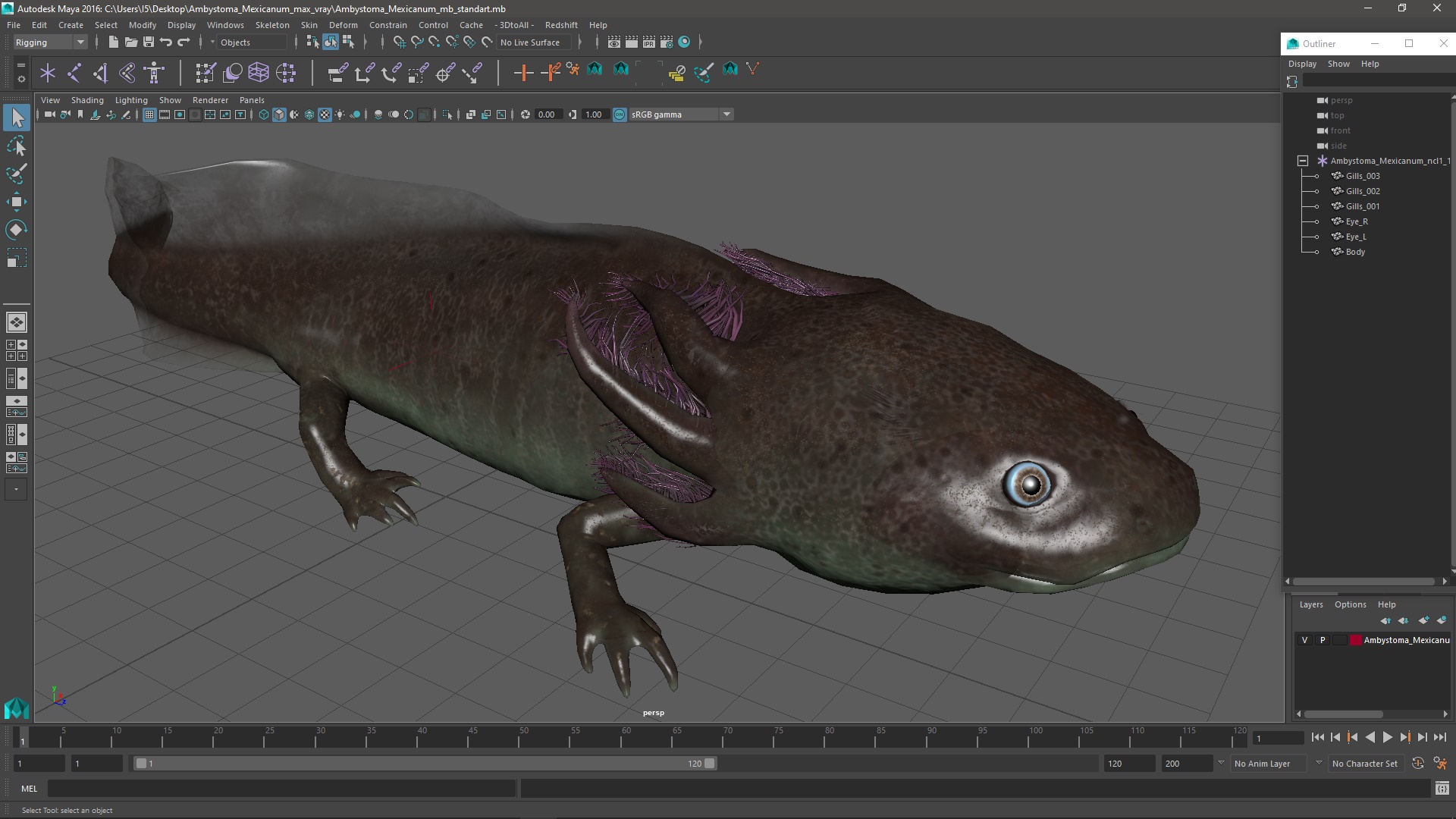The width and height of the screenshot is (1456, 819).
Task: Activate the Scale tool
Action: click(17, 258)
